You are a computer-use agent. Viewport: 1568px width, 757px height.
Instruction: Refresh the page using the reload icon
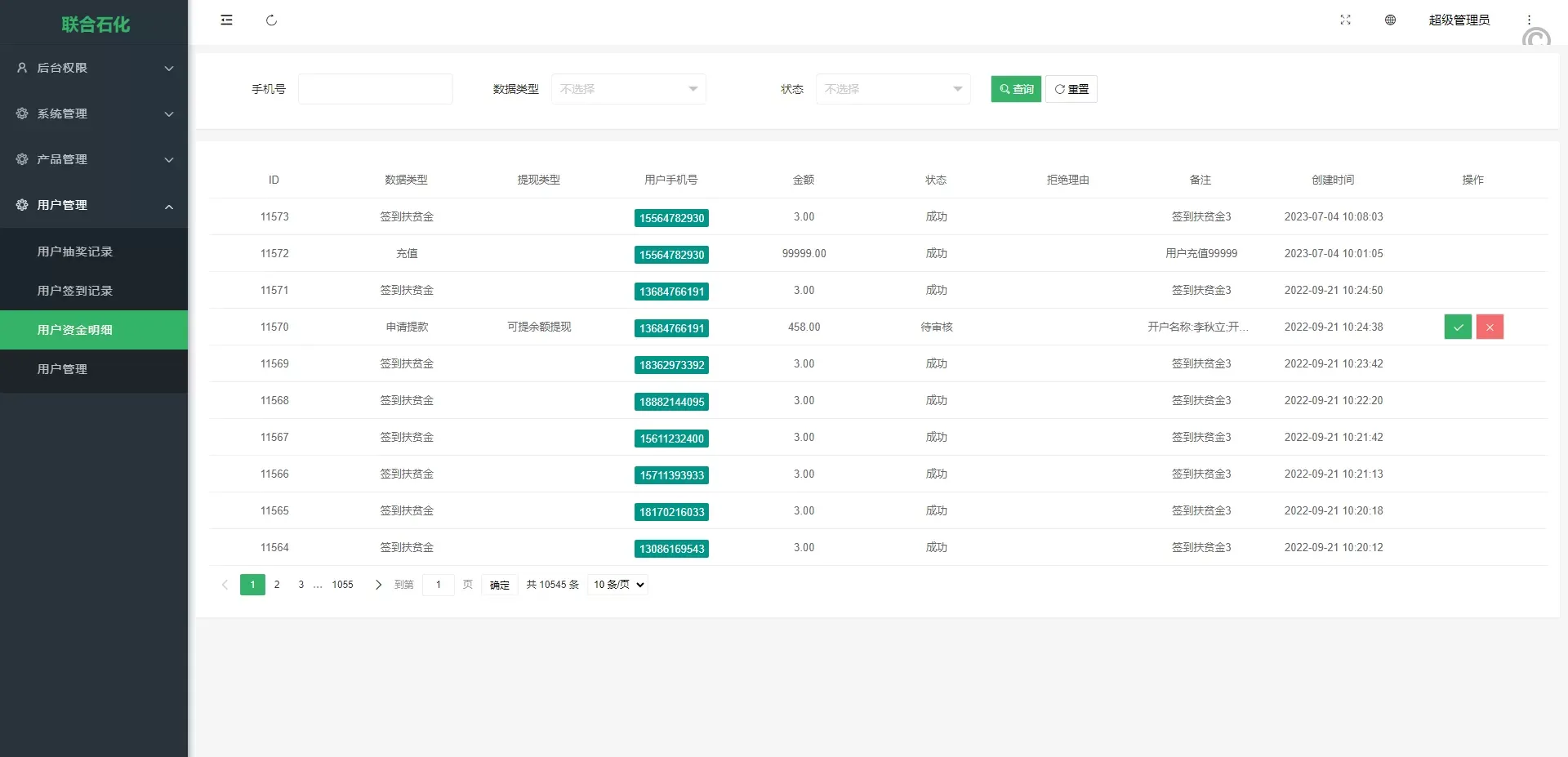tap(272, 20)
